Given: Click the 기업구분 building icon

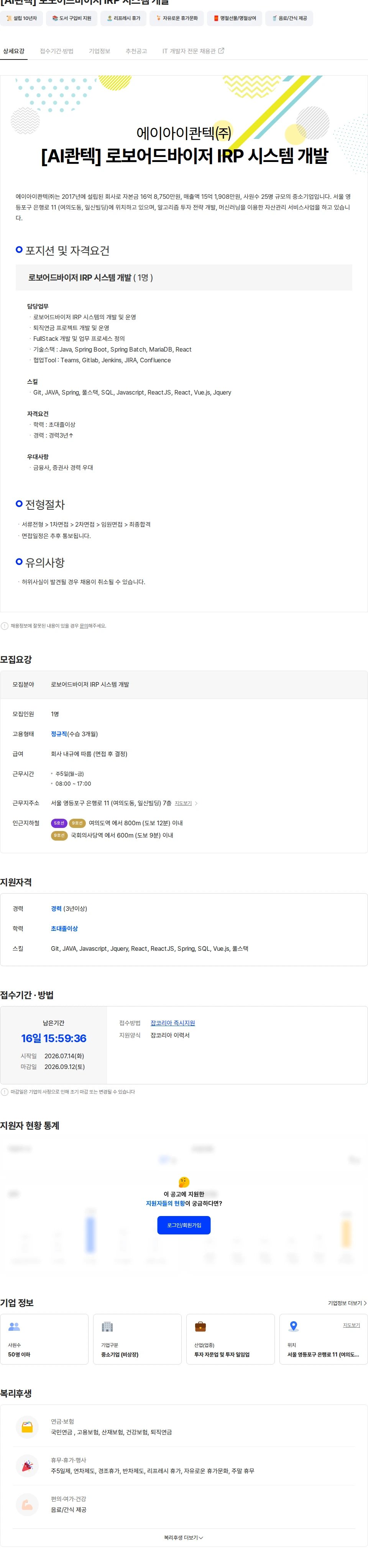Looking at the screenshot, I should point(107,1326).
